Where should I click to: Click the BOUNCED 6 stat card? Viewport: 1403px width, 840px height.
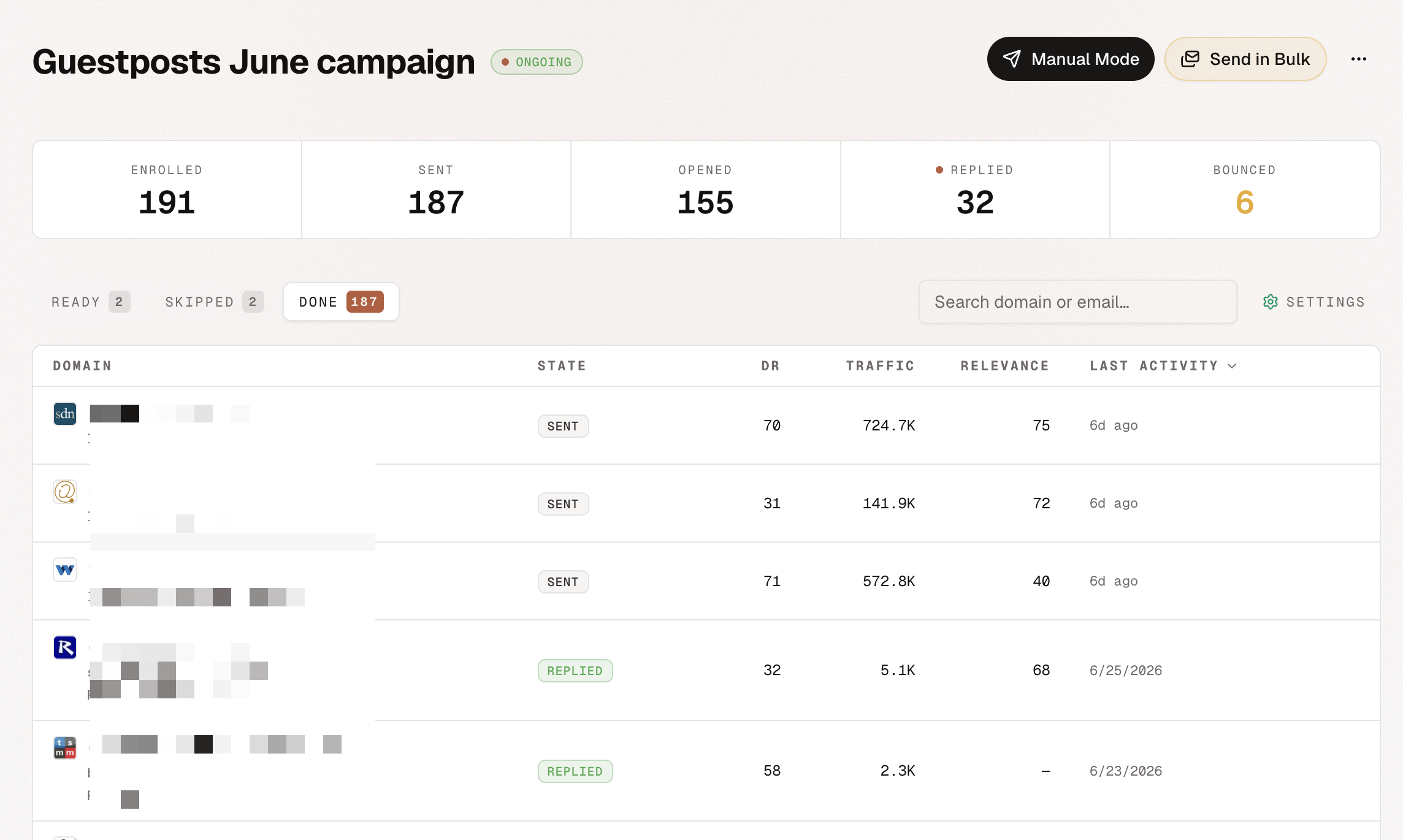1245,190
